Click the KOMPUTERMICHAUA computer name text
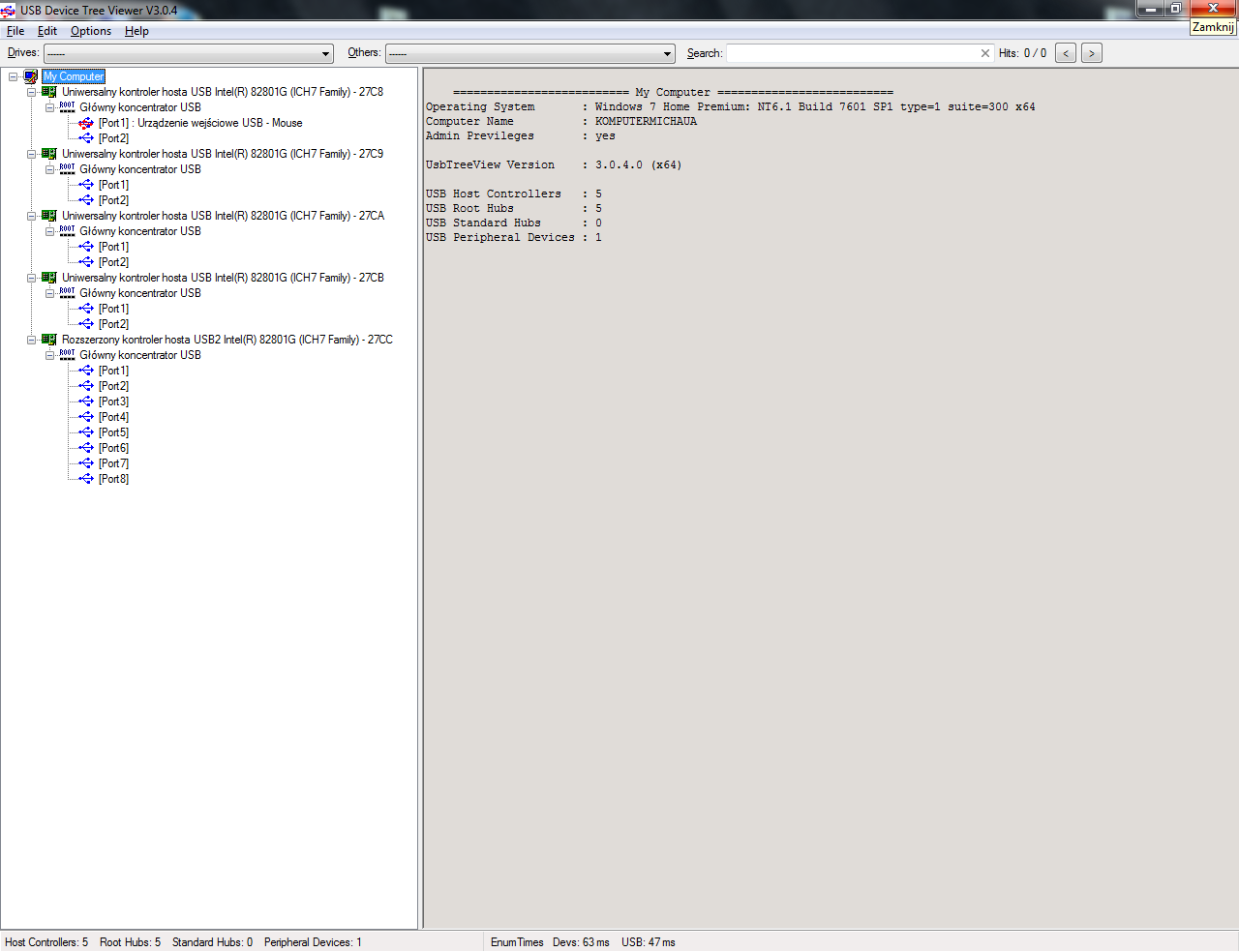This screenshot has width=1239, height=952. [646, 122]
